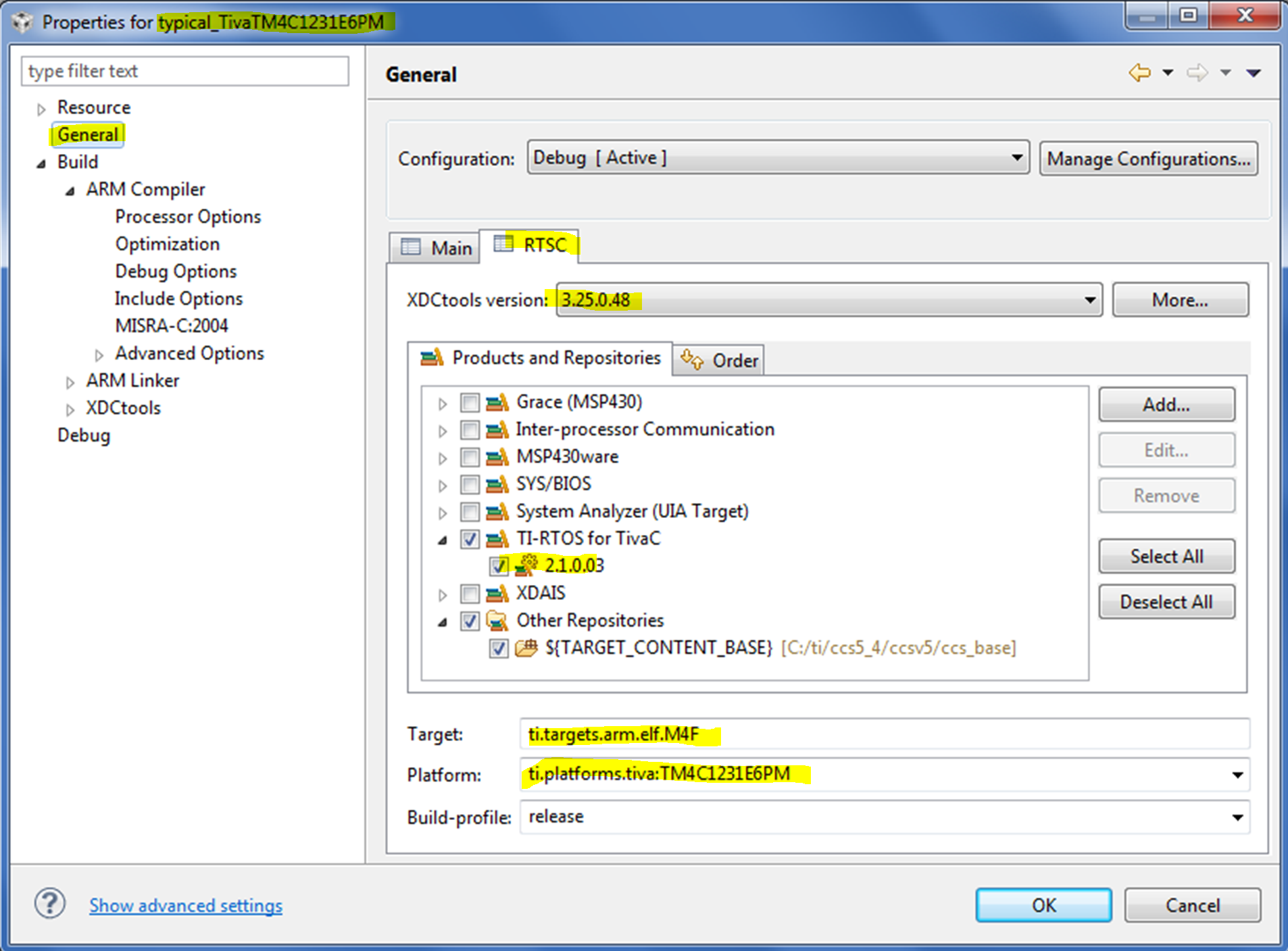
Task: Click the XDAIS product icon
Action: pyautogui.click(x=497, y=594)
